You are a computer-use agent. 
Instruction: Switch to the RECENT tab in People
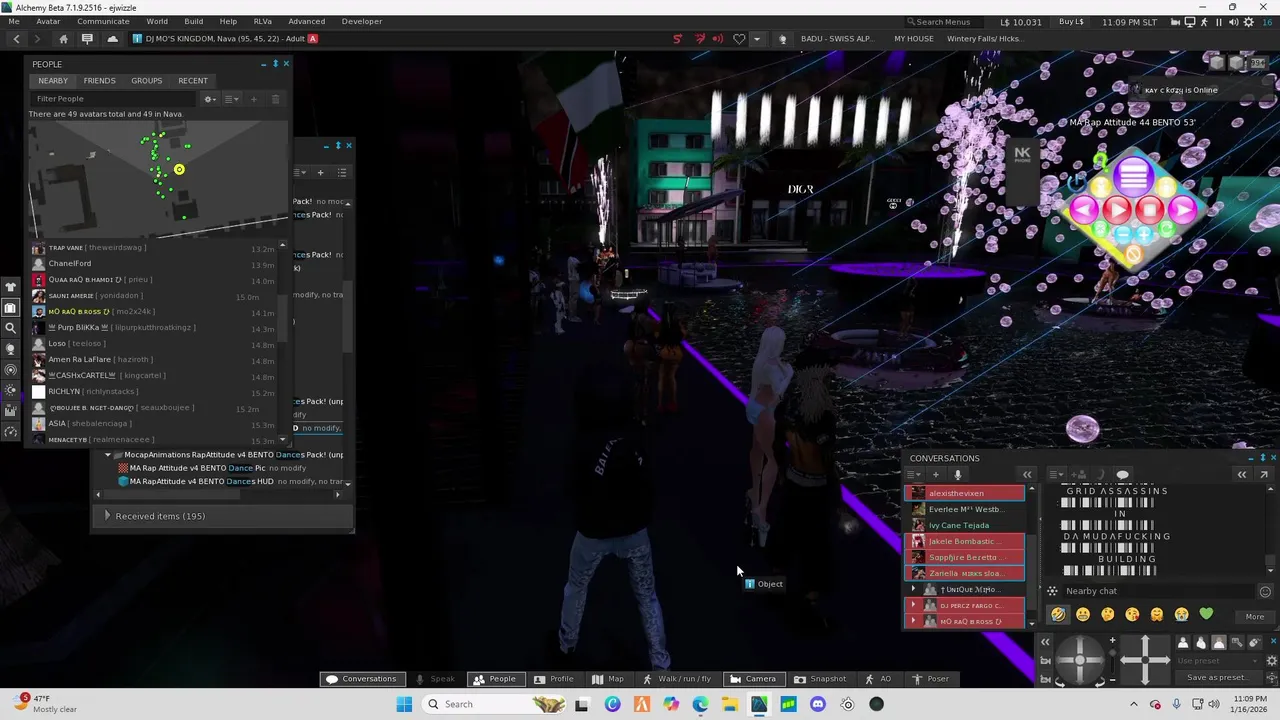(193, 81)
